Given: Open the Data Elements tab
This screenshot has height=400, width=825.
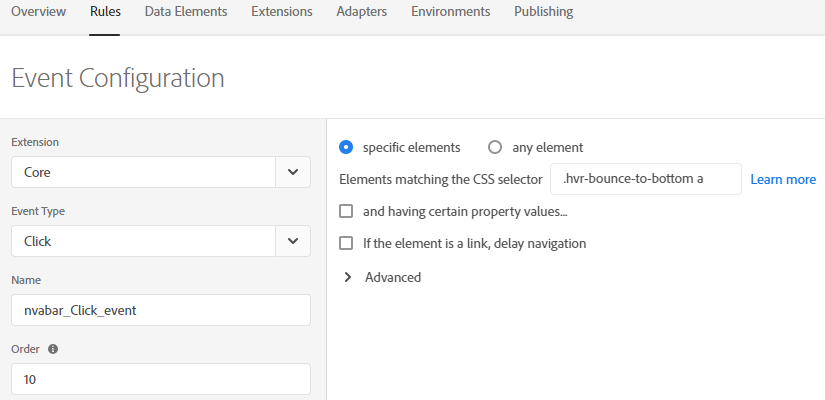Looking at the screenshot, I should (185, 12).
